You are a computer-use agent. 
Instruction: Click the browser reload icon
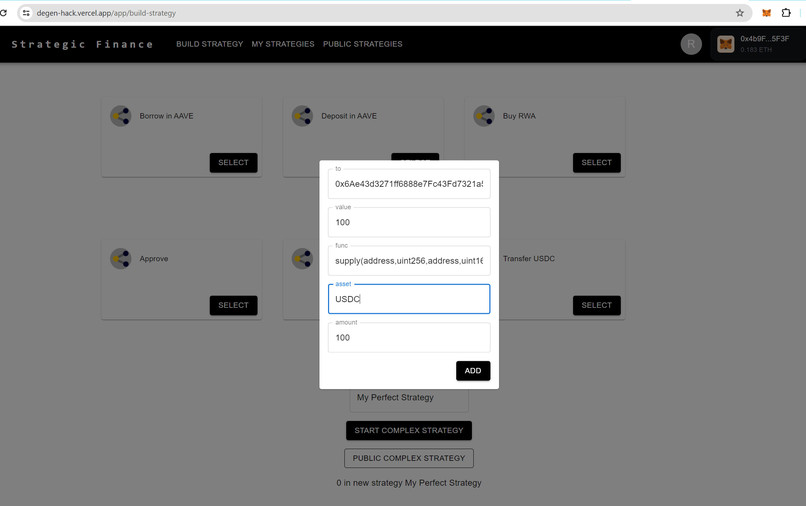3,13
